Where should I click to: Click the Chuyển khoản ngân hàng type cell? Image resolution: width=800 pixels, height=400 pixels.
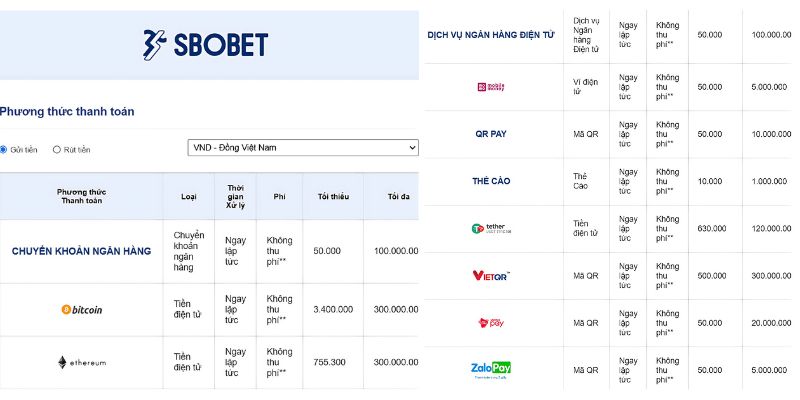189,251
